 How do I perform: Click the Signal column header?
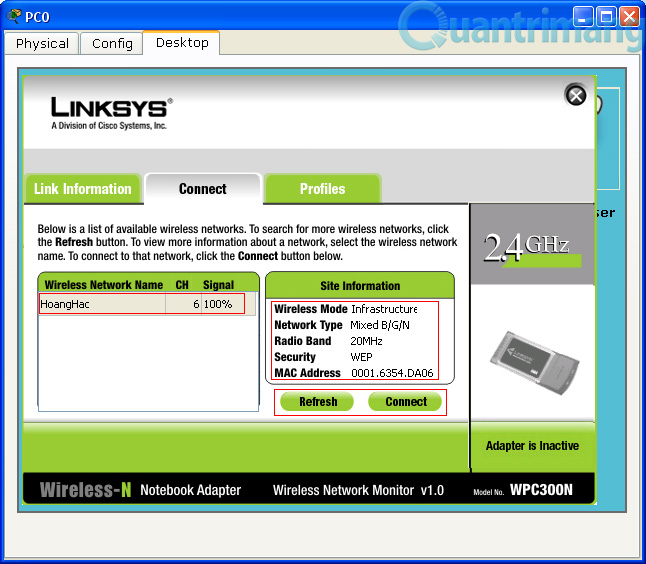(x=218, y=285)
